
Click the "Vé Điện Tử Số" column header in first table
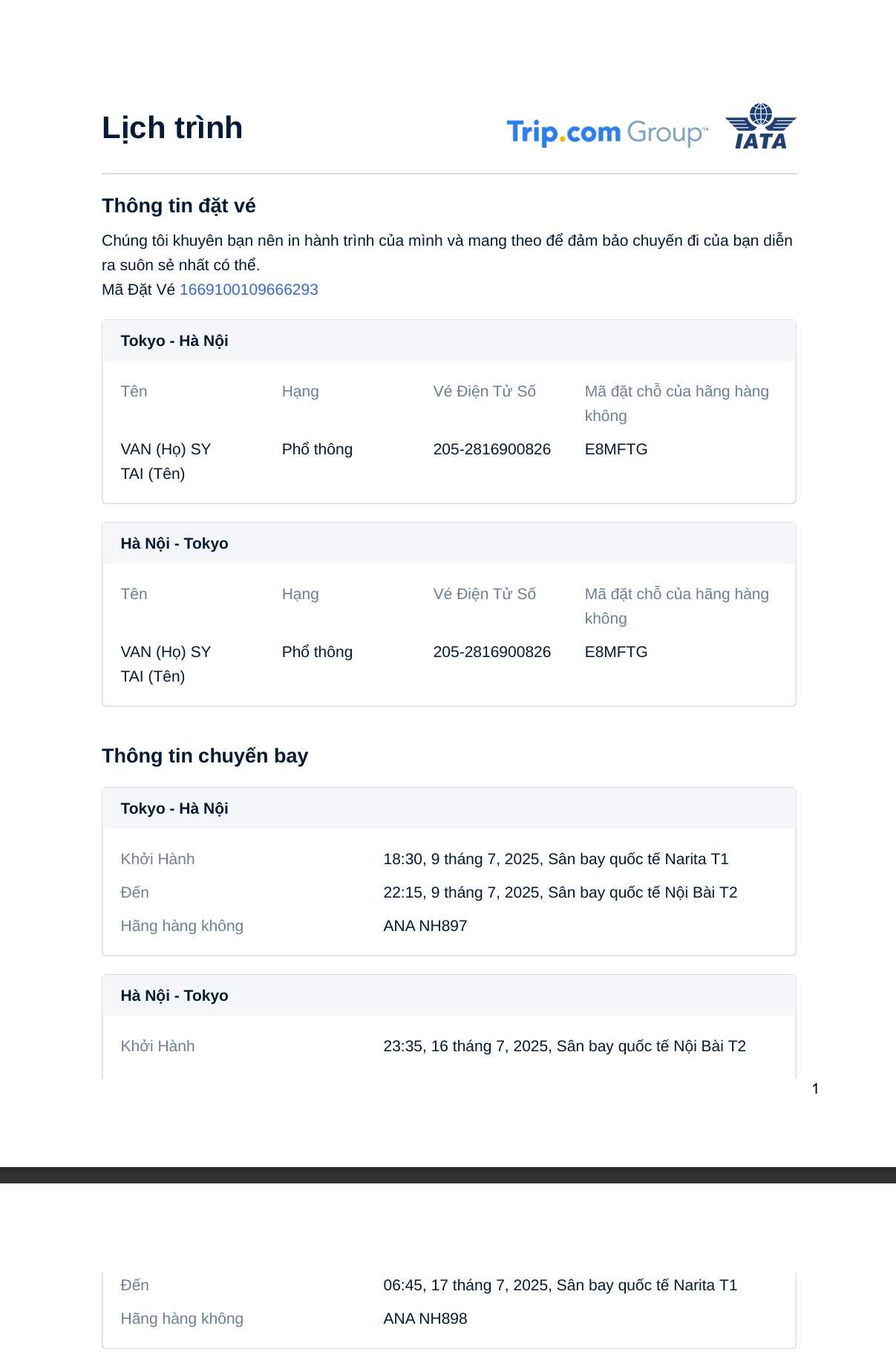pyautogui.click(x=485, y=391)
